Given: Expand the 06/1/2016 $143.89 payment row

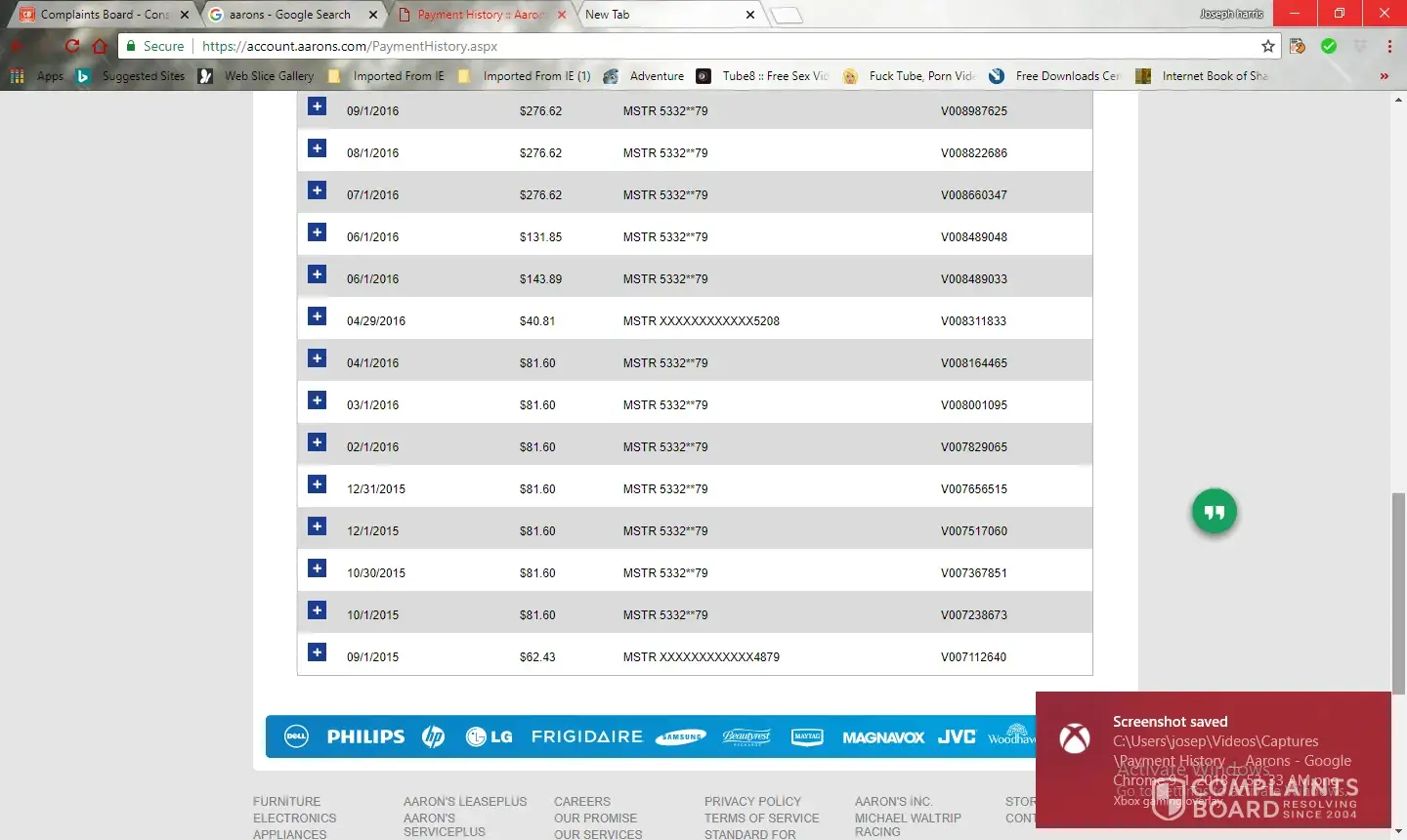Looking at the screenshot, I should (x=318, y=274).
